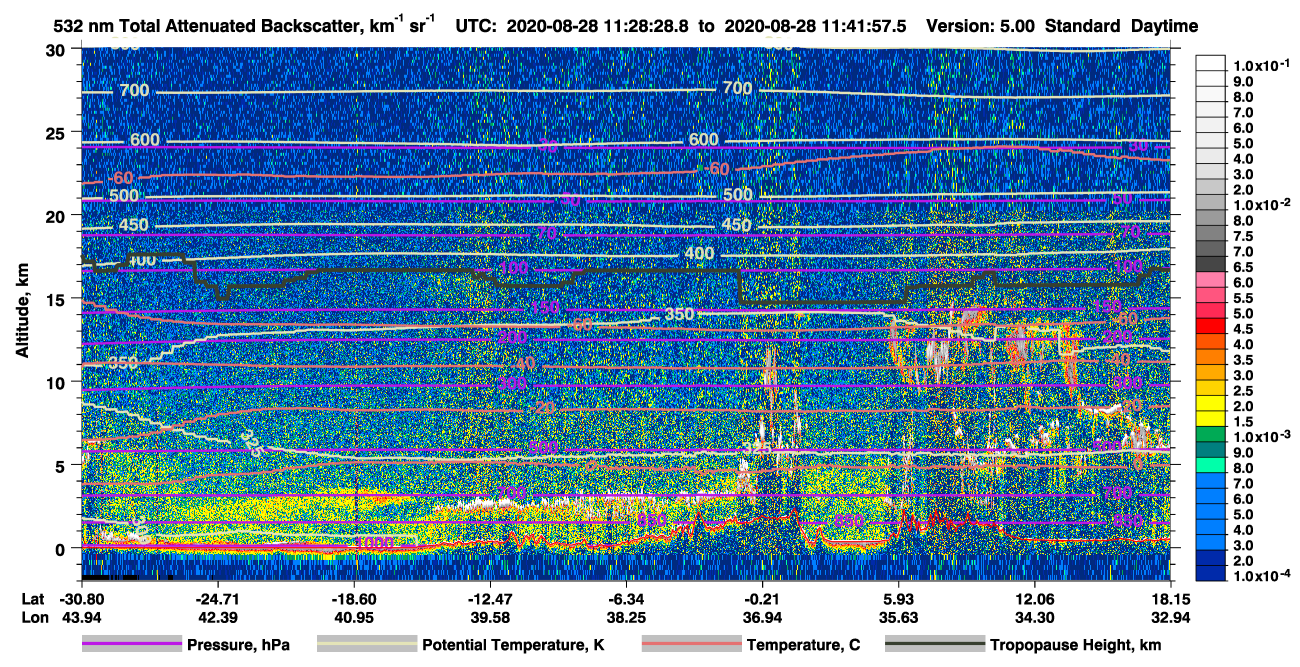Click the latitude value '-0.21'
The width and height of the screenshot is (1300, 667).
762,598
